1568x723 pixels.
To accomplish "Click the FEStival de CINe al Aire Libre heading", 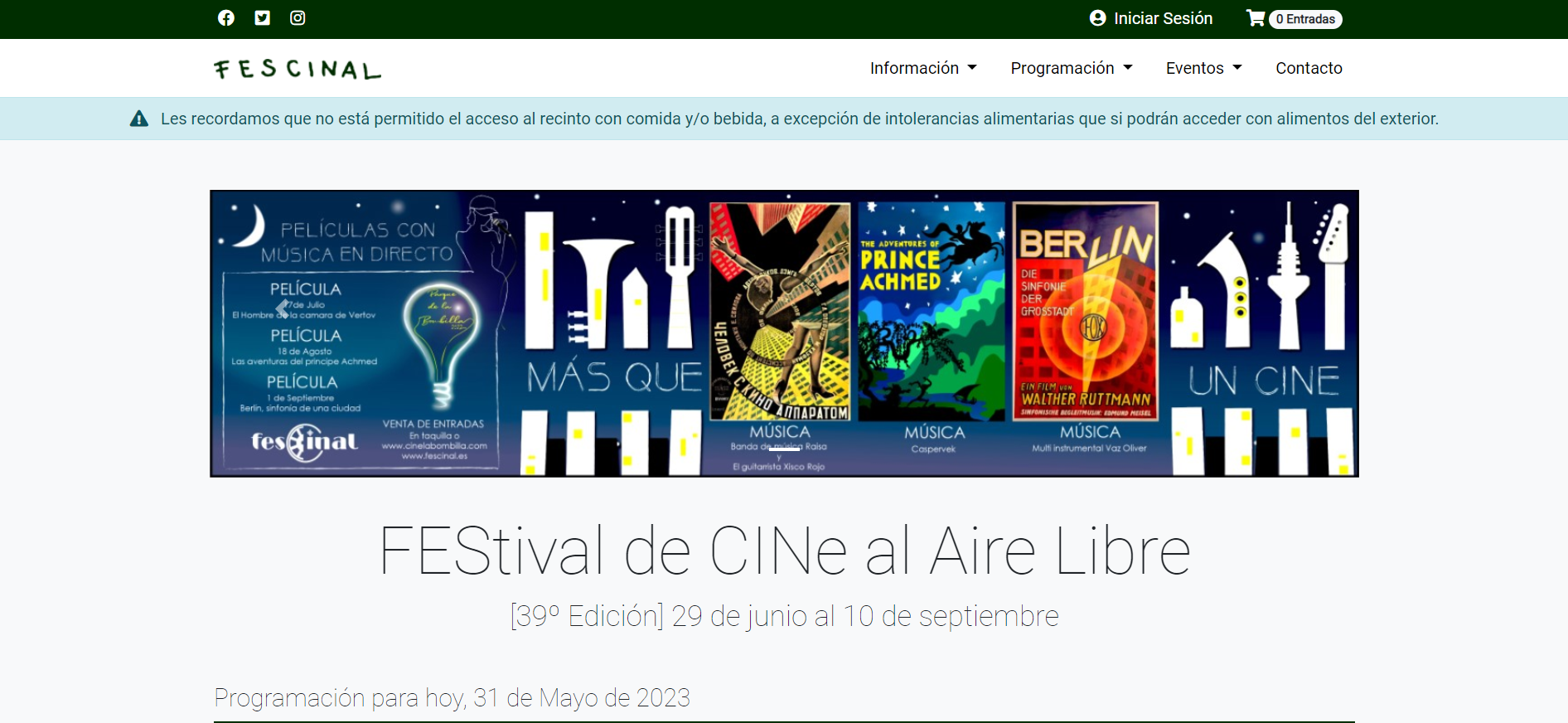I will click(784, 551).
